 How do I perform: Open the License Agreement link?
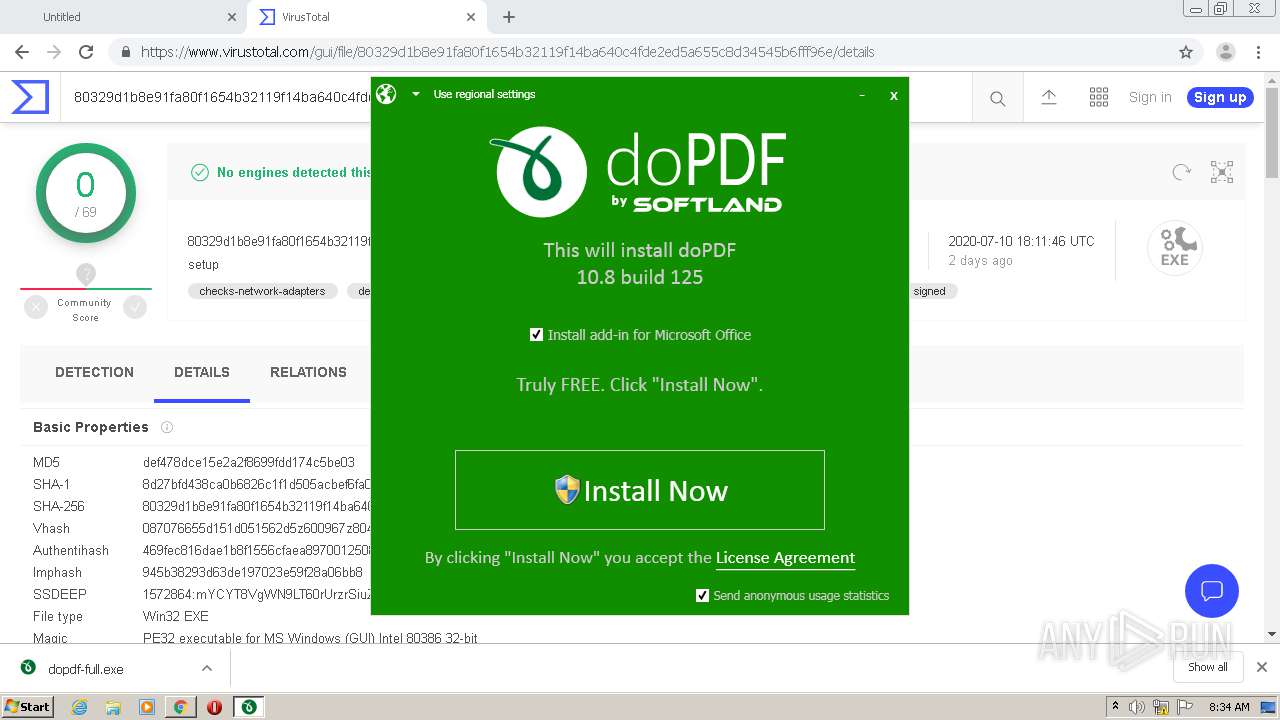click(x=785, y=558)
